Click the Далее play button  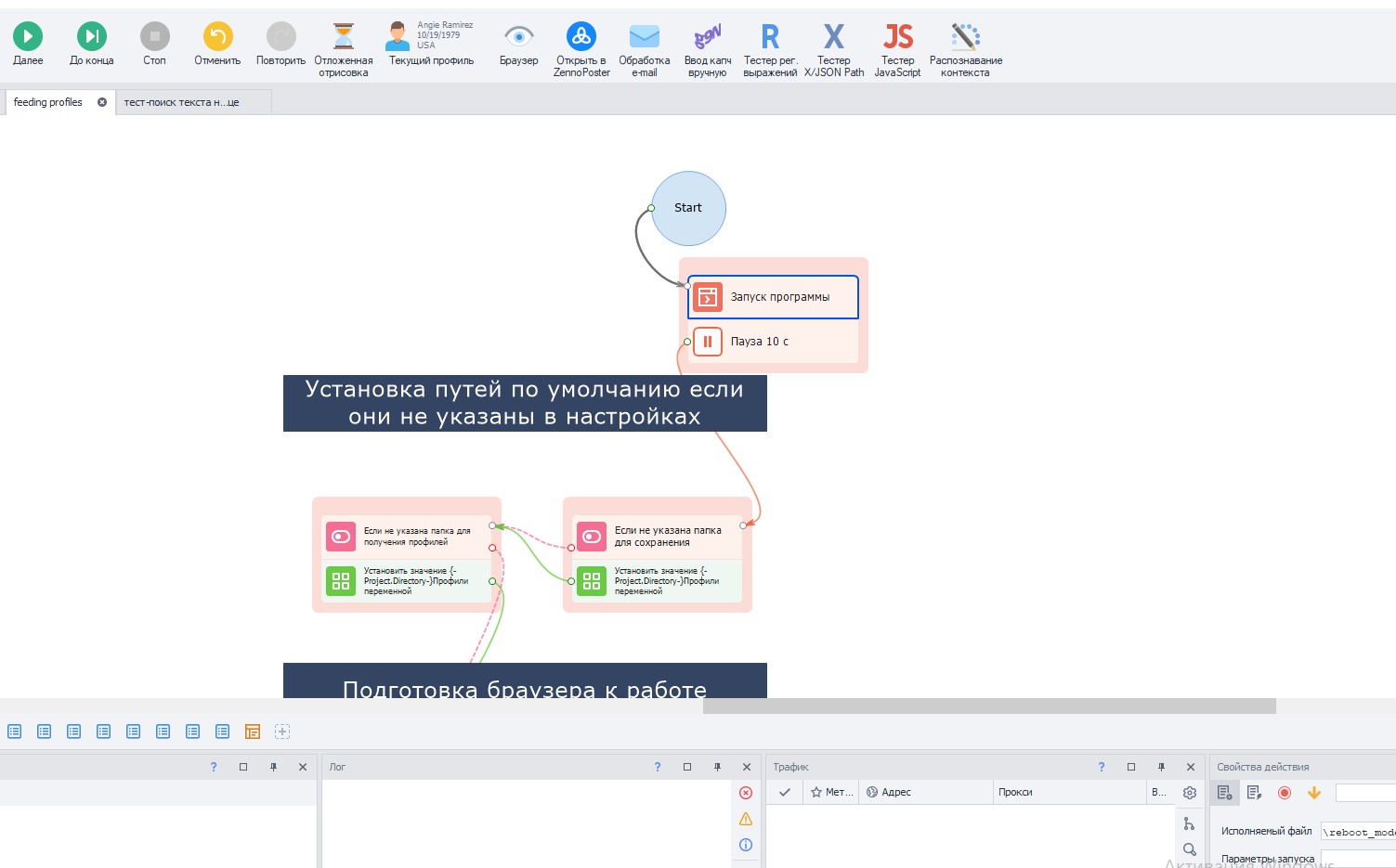[x=28, y=36]
